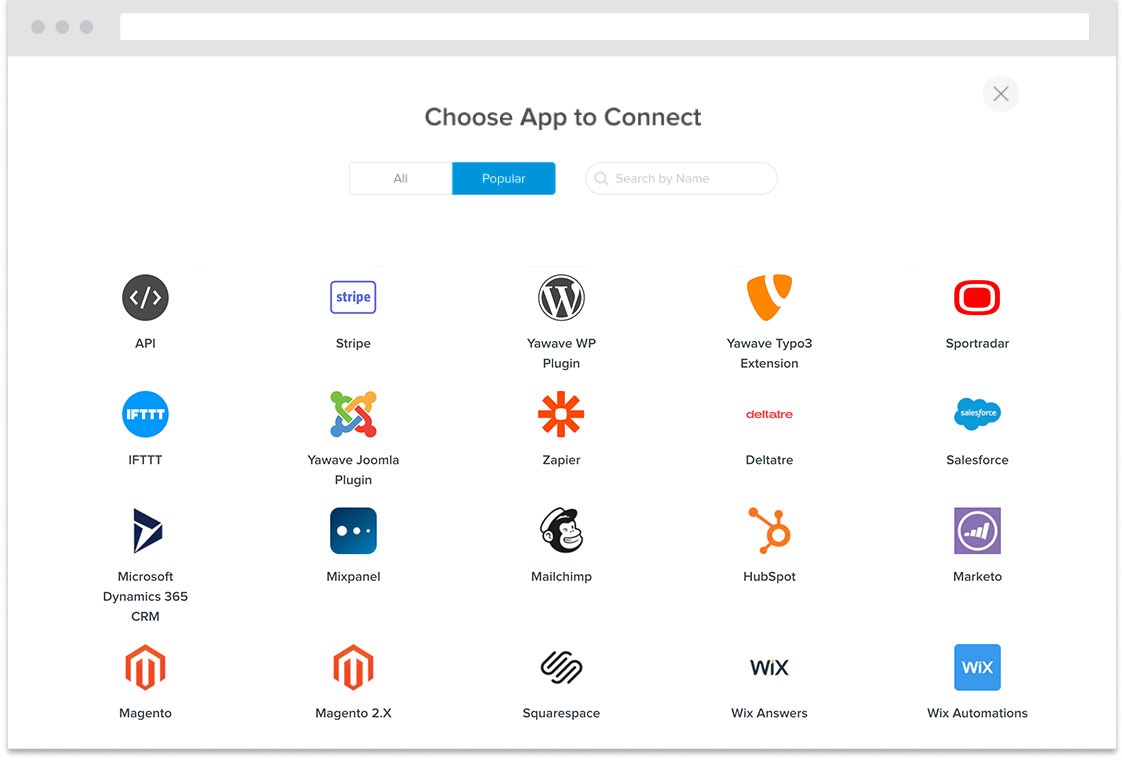Image resolution: width=1122 pixels, height=766 pixels.
Task: Click the "HubSpot" label text
Action: click(x=769, y=576)
